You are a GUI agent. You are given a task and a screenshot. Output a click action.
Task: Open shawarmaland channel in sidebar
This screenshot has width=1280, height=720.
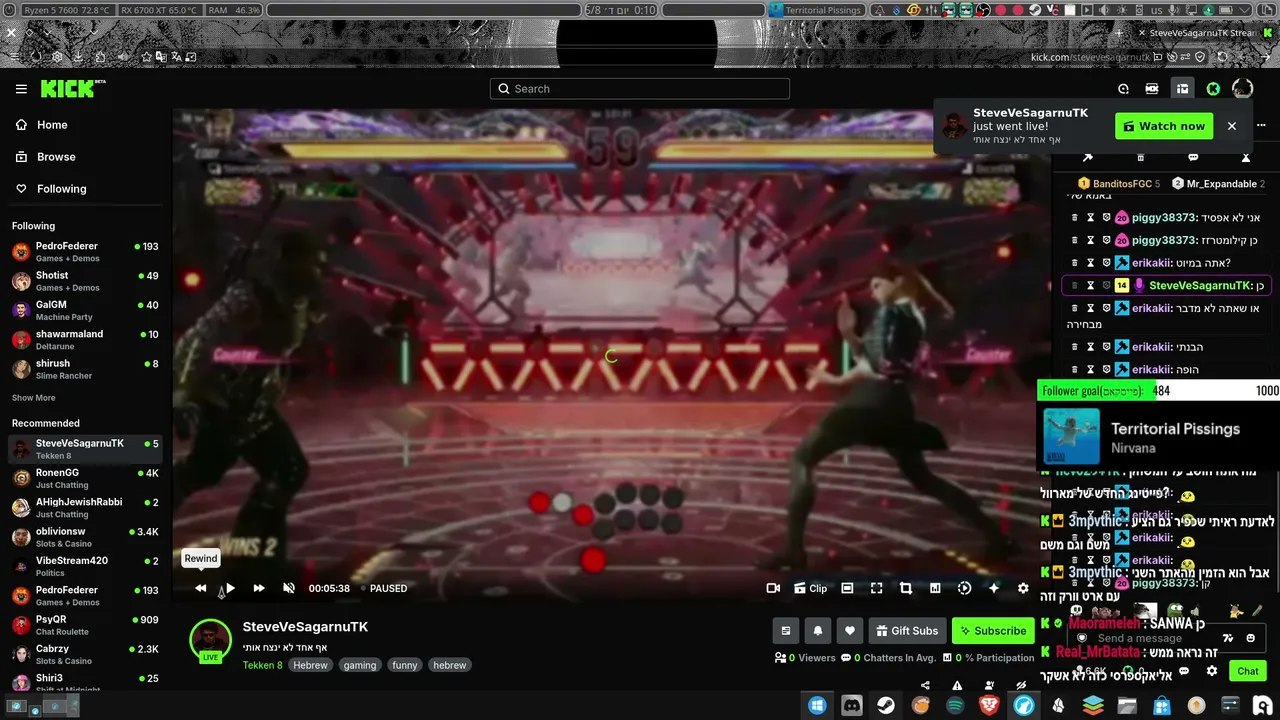coord(86,340)
